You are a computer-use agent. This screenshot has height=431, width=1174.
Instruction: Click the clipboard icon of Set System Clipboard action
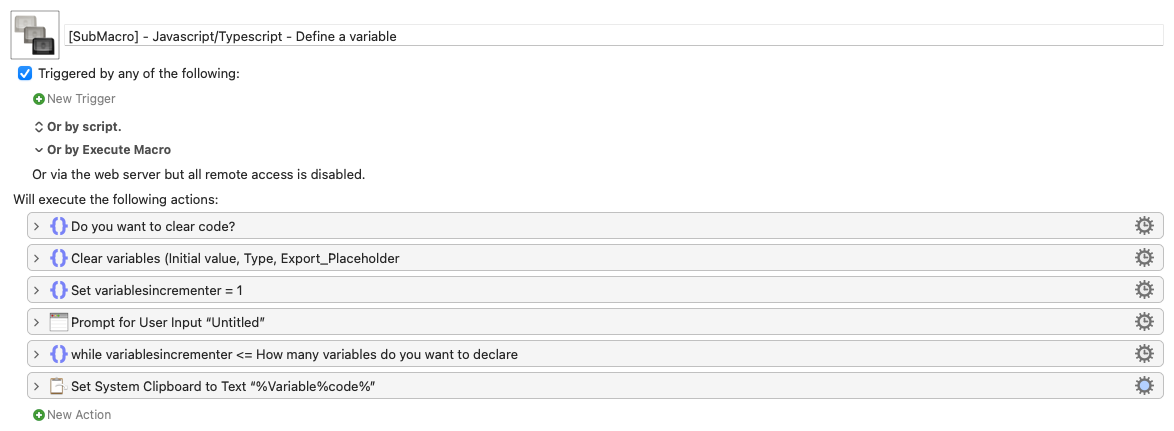pos(58,386)
